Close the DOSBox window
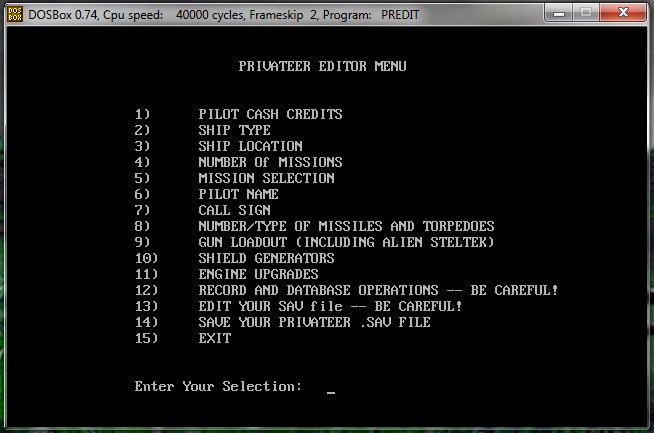The height and width of the screenshot is (433, 654). click(623, 13)
